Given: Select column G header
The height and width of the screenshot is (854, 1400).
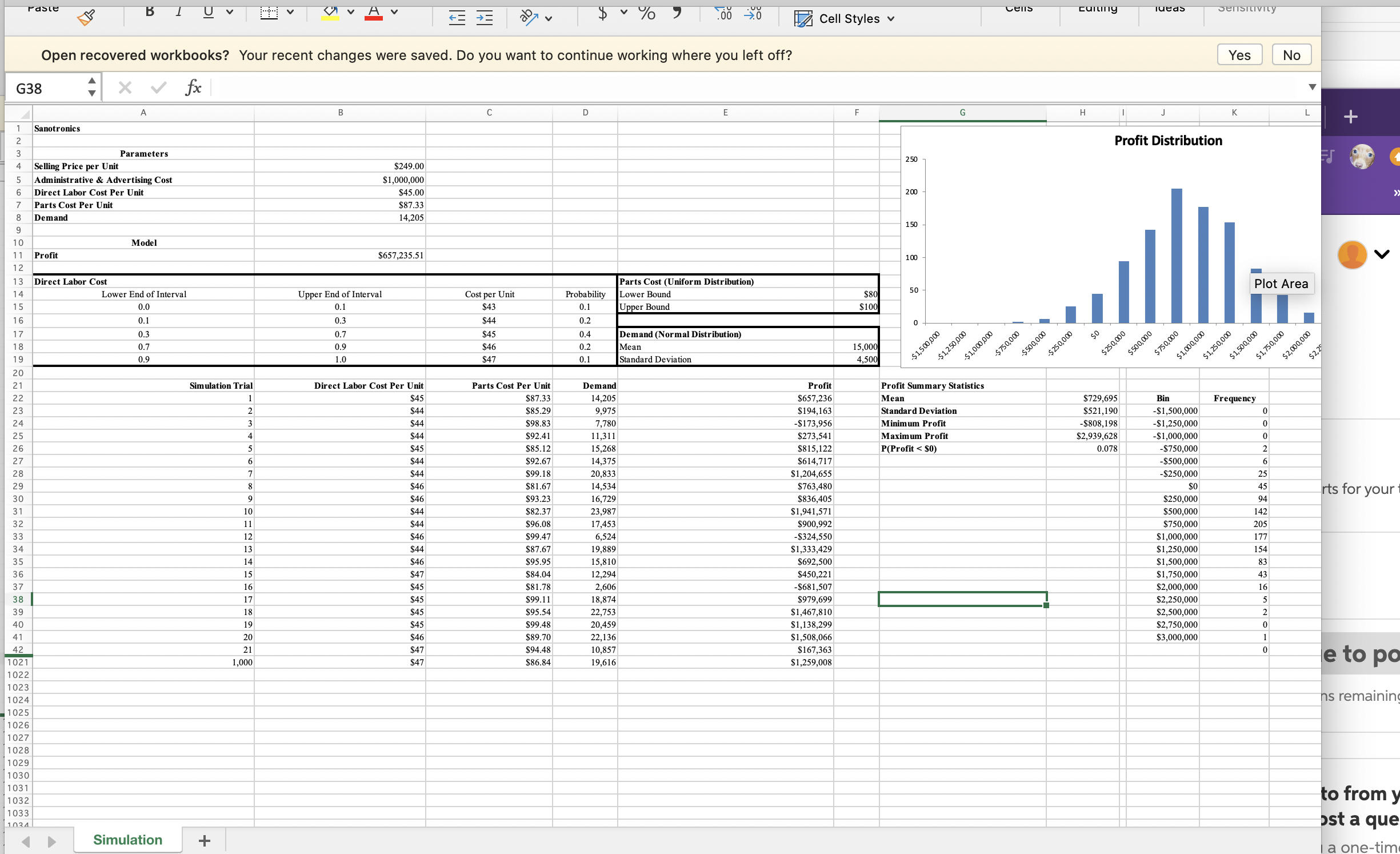Looking at the screenshot, I should [962, 113].
